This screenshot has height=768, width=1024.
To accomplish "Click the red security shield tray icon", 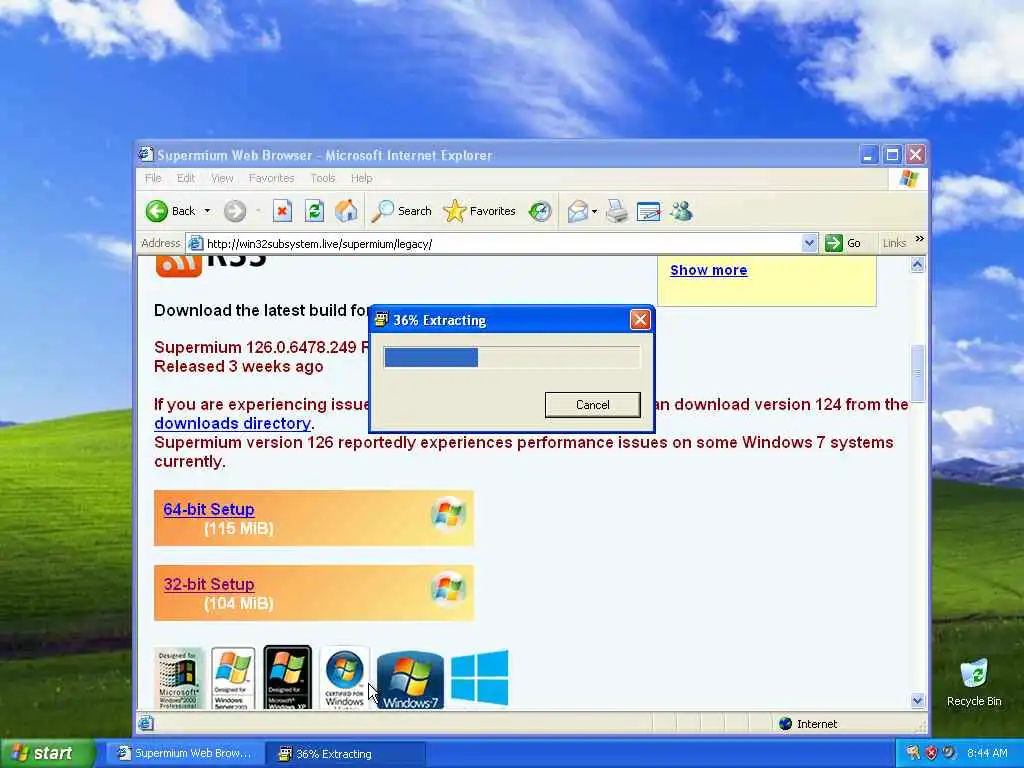I will click(x=931, y=753).
